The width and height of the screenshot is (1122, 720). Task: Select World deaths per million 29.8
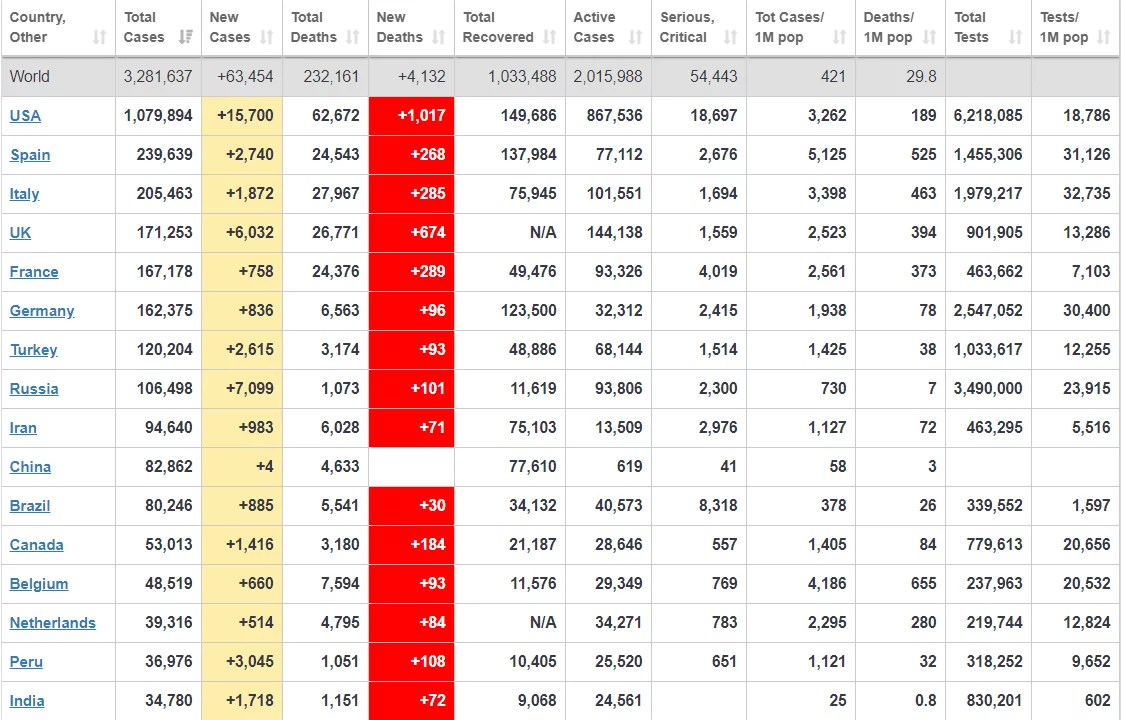pyautogui.click(x=921, y=77)
